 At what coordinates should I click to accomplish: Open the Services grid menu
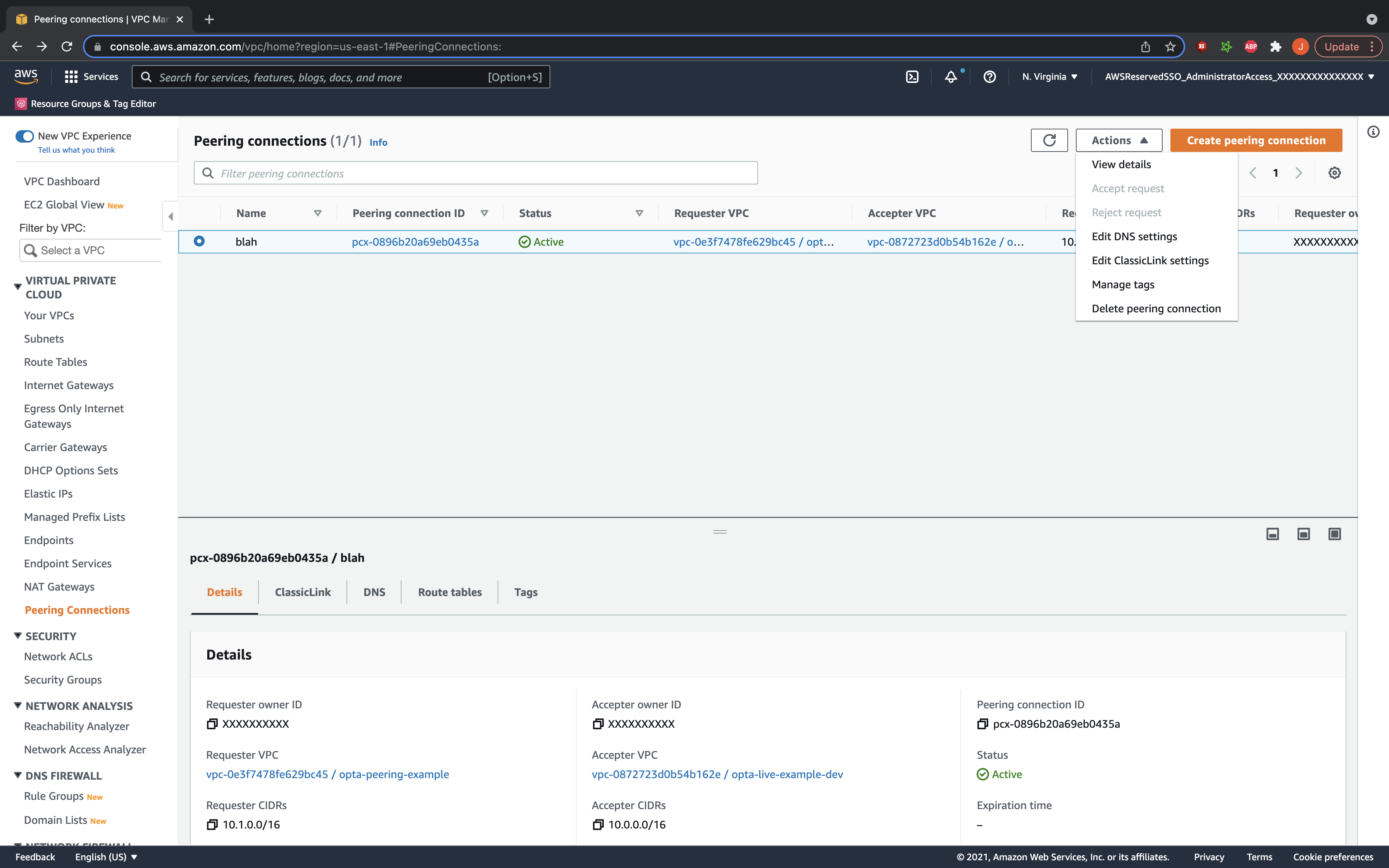[x=71, y=76]
